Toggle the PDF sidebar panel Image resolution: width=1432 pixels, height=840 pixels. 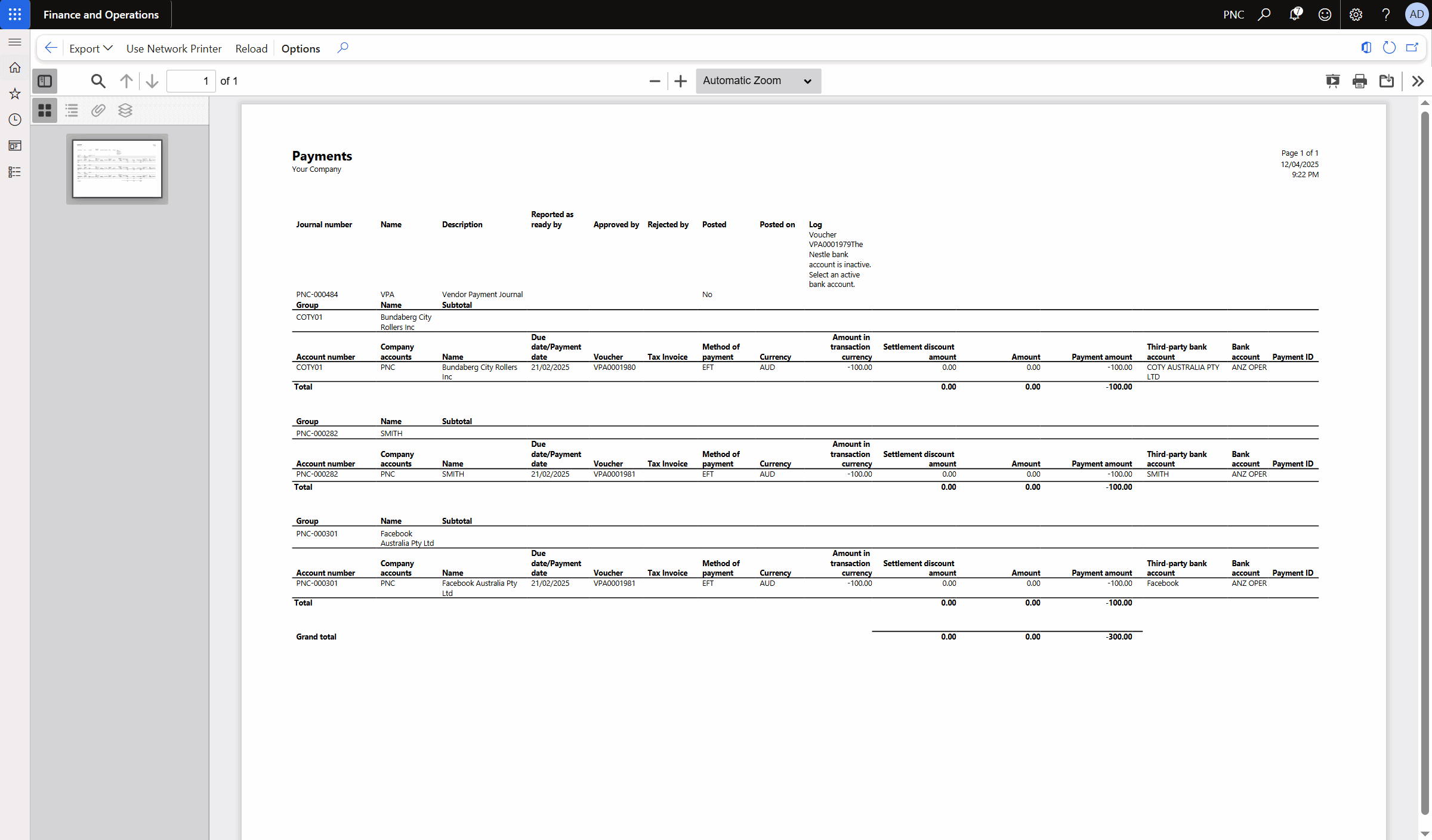(45, 81)
